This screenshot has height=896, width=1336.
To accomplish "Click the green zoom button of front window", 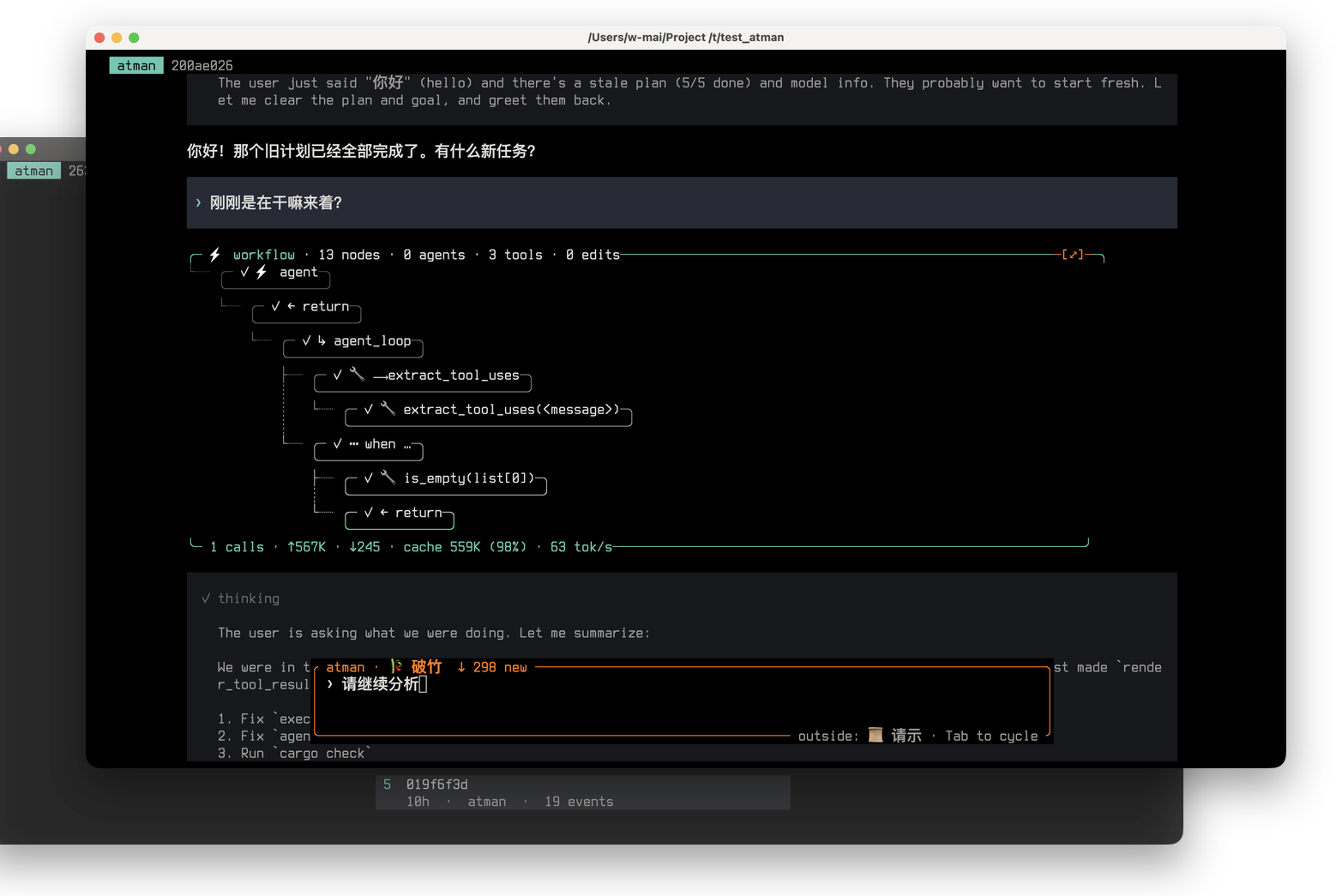I will pos(134,38).
